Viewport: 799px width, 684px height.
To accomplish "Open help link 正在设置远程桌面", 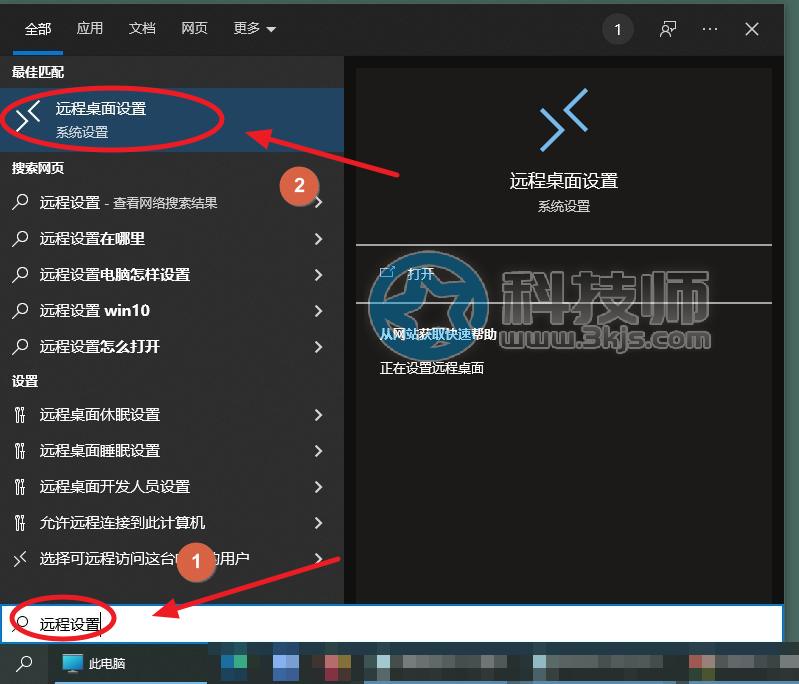I will [x=432, y=368].
